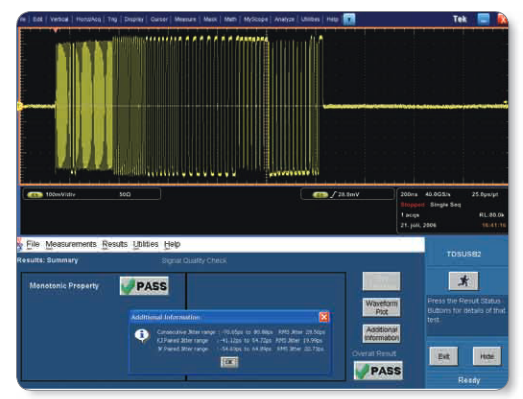Open the Display menu
The width and height of the screenshot is (523, 399).
[x=134, y=19]
